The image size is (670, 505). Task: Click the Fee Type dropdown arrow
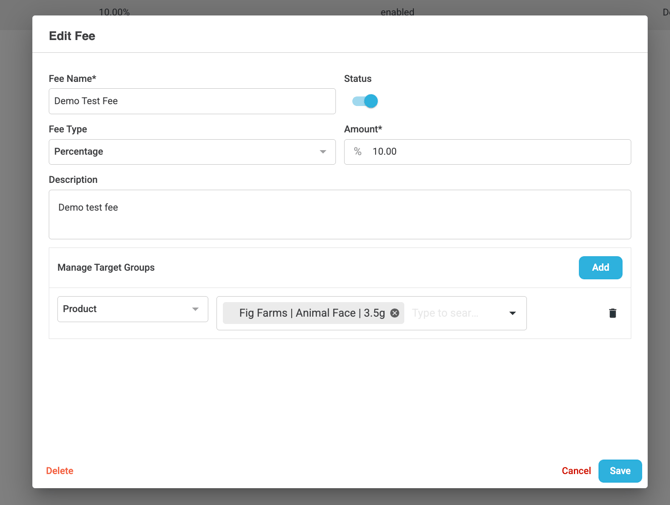(x=323, y=152)
